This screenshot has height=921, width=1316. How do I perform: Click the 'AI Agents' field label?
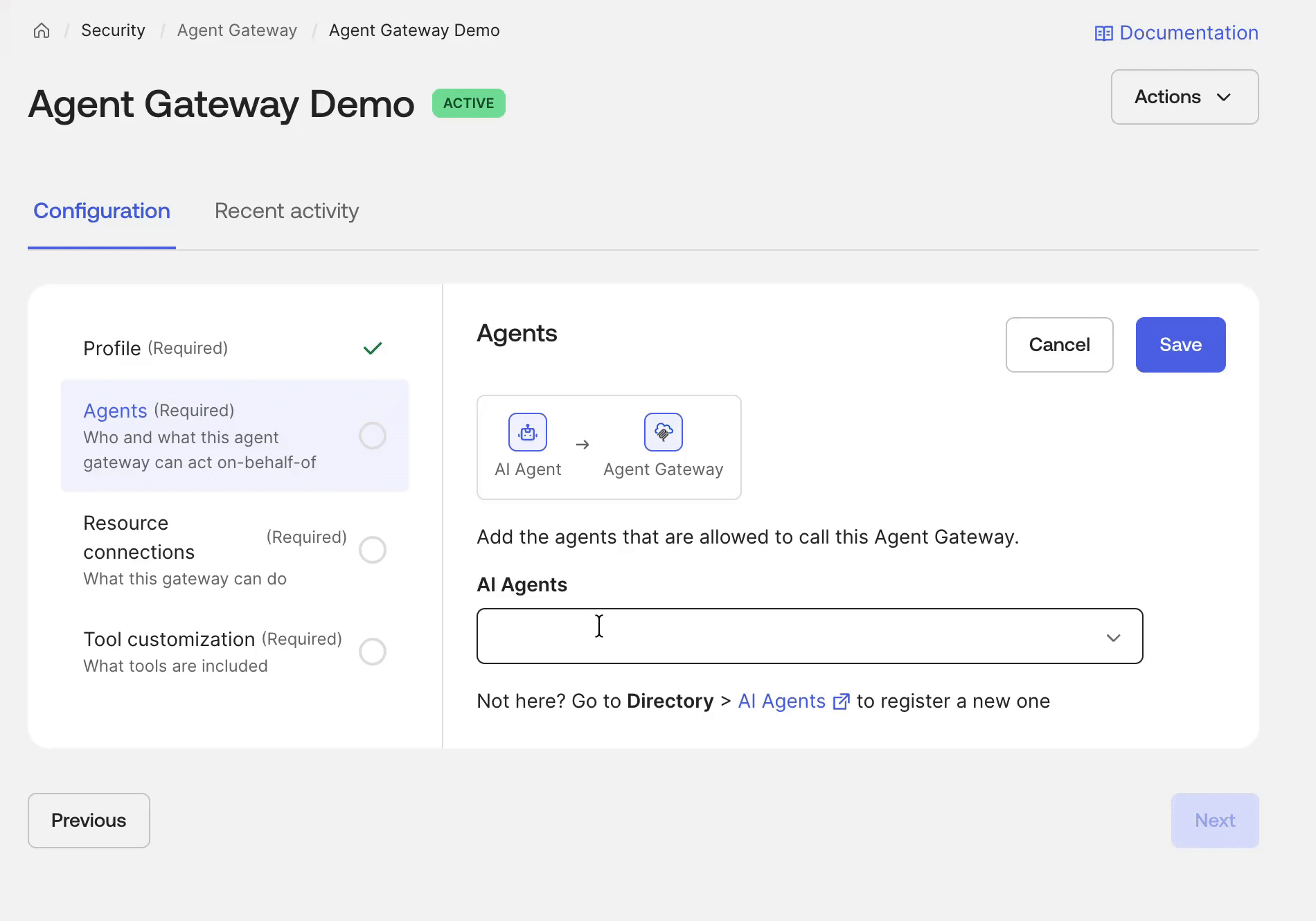click(x=522, y=585)
